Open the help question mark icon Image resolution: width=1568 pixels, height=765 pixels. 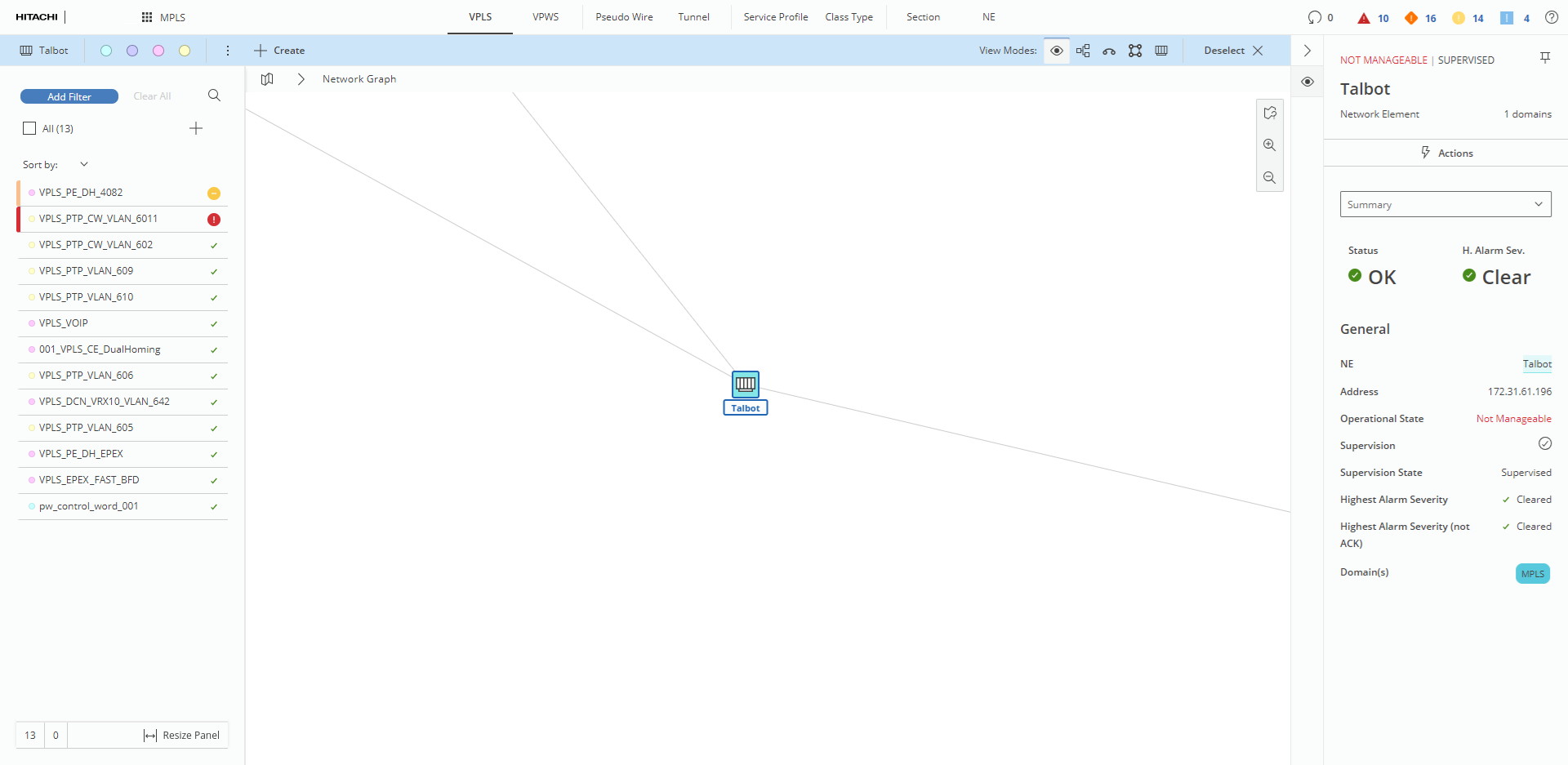1551,17
